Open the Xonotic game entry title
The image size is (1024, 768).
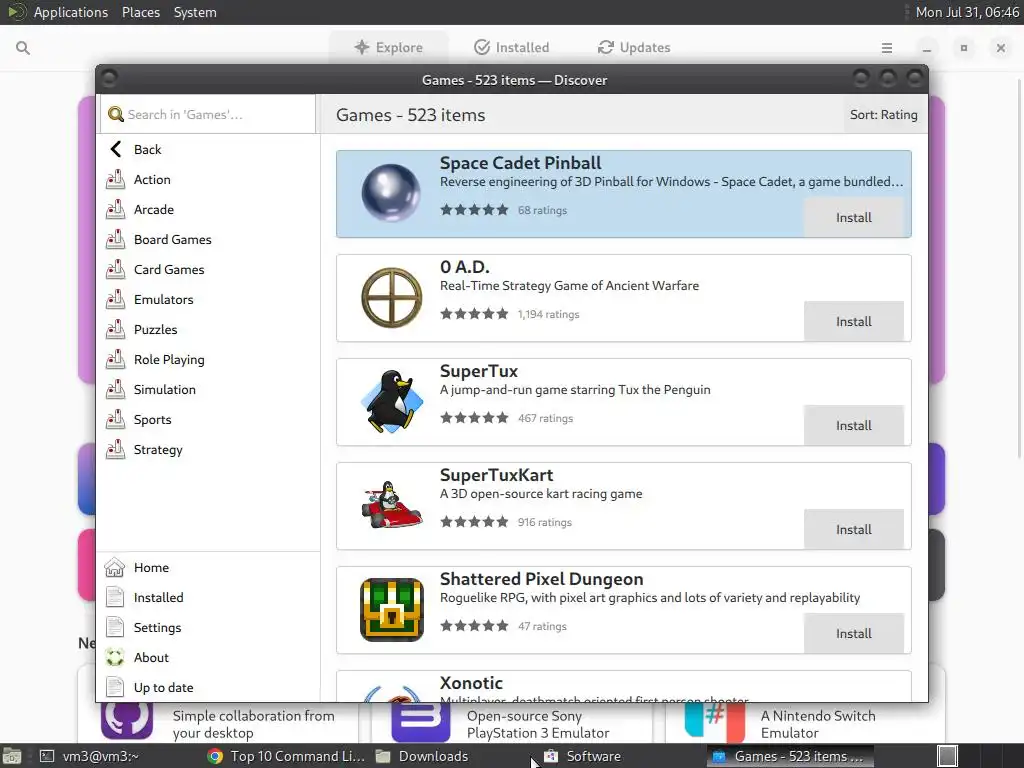coord(471,683)
